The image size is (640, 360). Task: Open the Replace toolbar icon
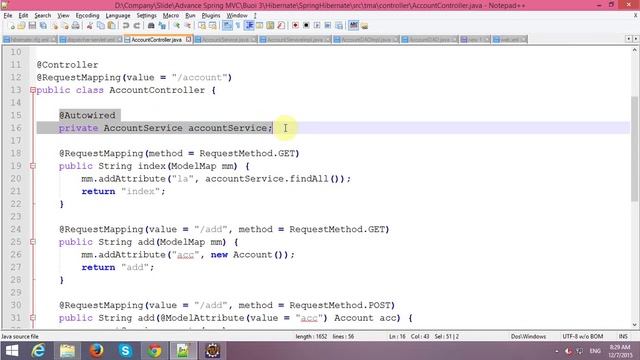[162, 25]
